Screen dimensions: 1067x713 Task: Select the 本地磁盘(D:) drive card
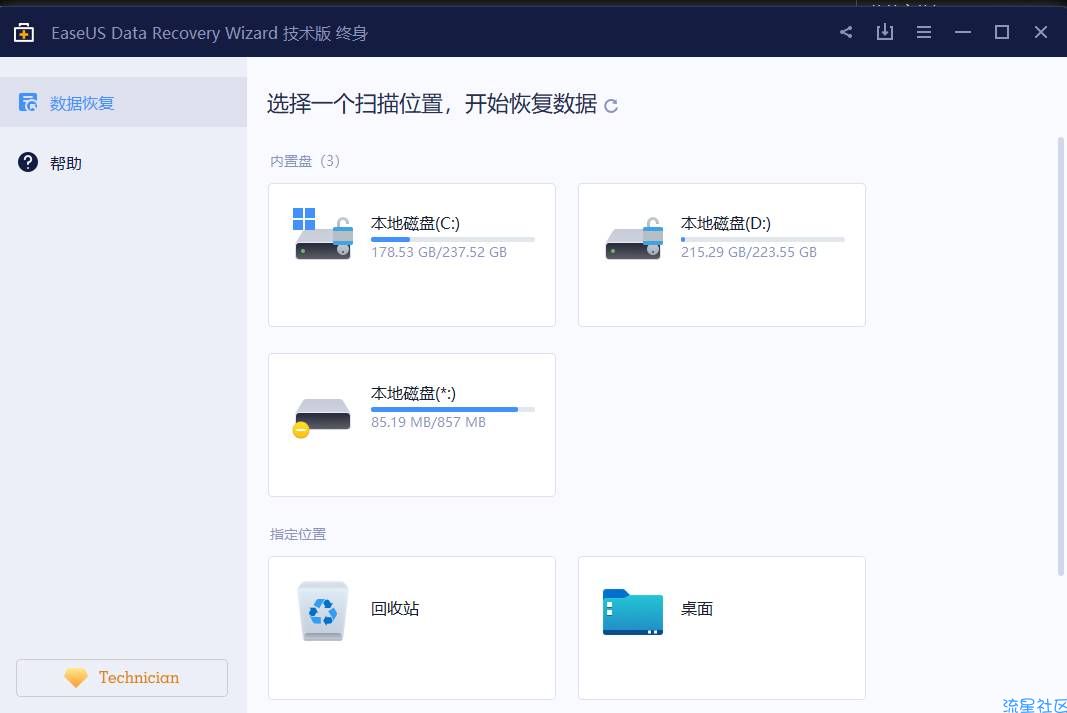(x=722, y=254)
